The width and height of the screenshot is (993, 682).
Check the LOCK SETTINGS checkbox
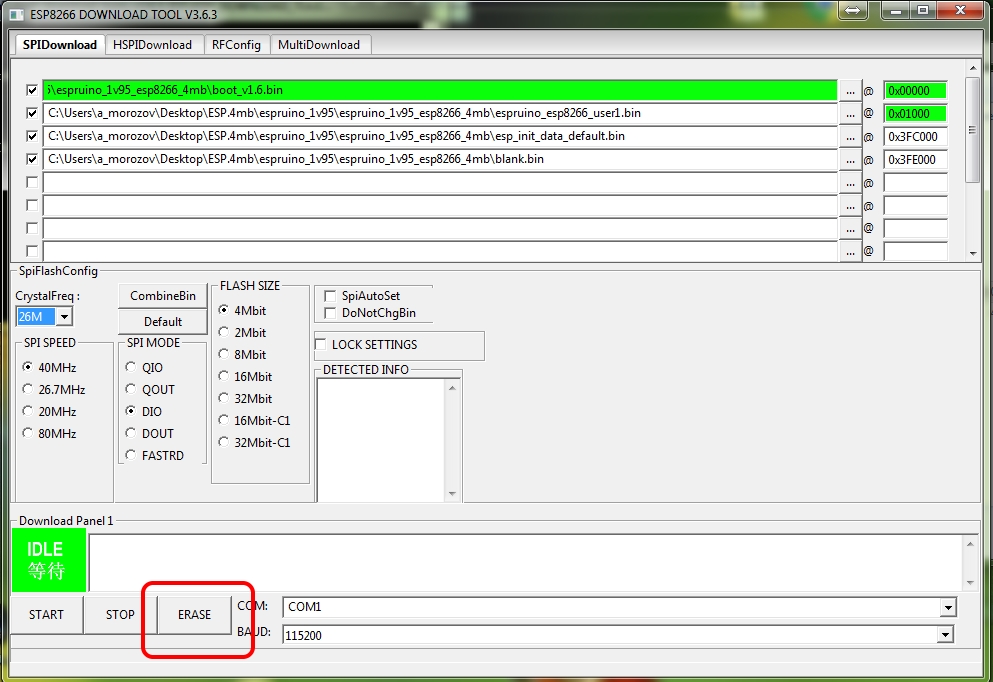pos(321,344)
